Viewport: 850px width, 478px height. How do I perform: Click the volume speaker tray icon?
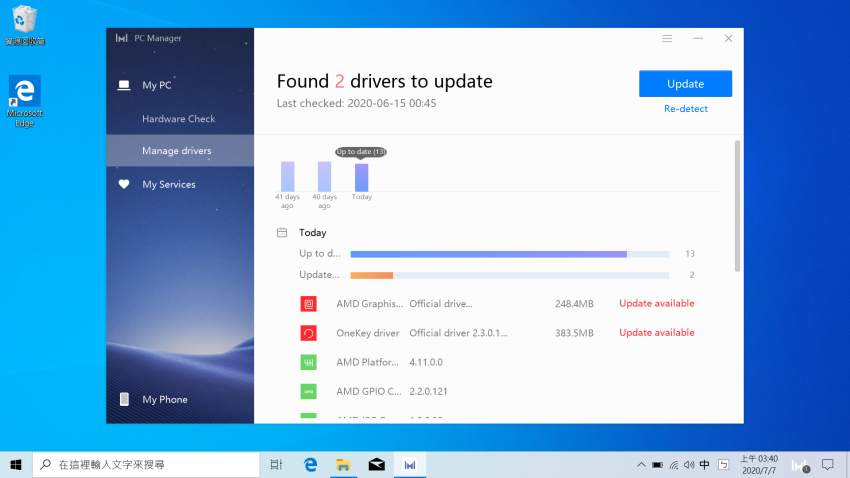(x=689, y=464)
